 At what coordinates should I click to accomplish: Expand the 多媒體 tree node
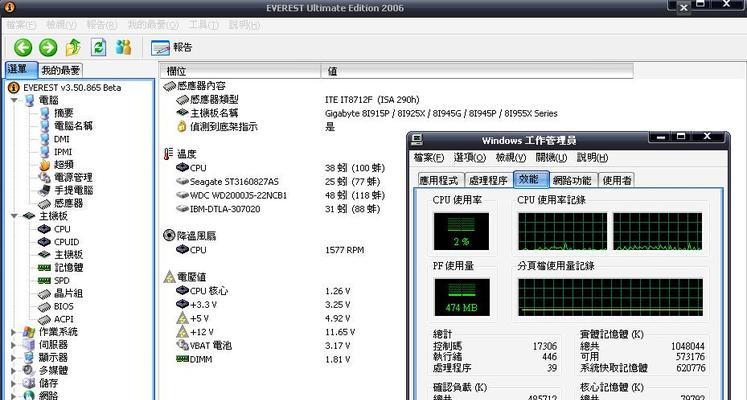(13, 370)
